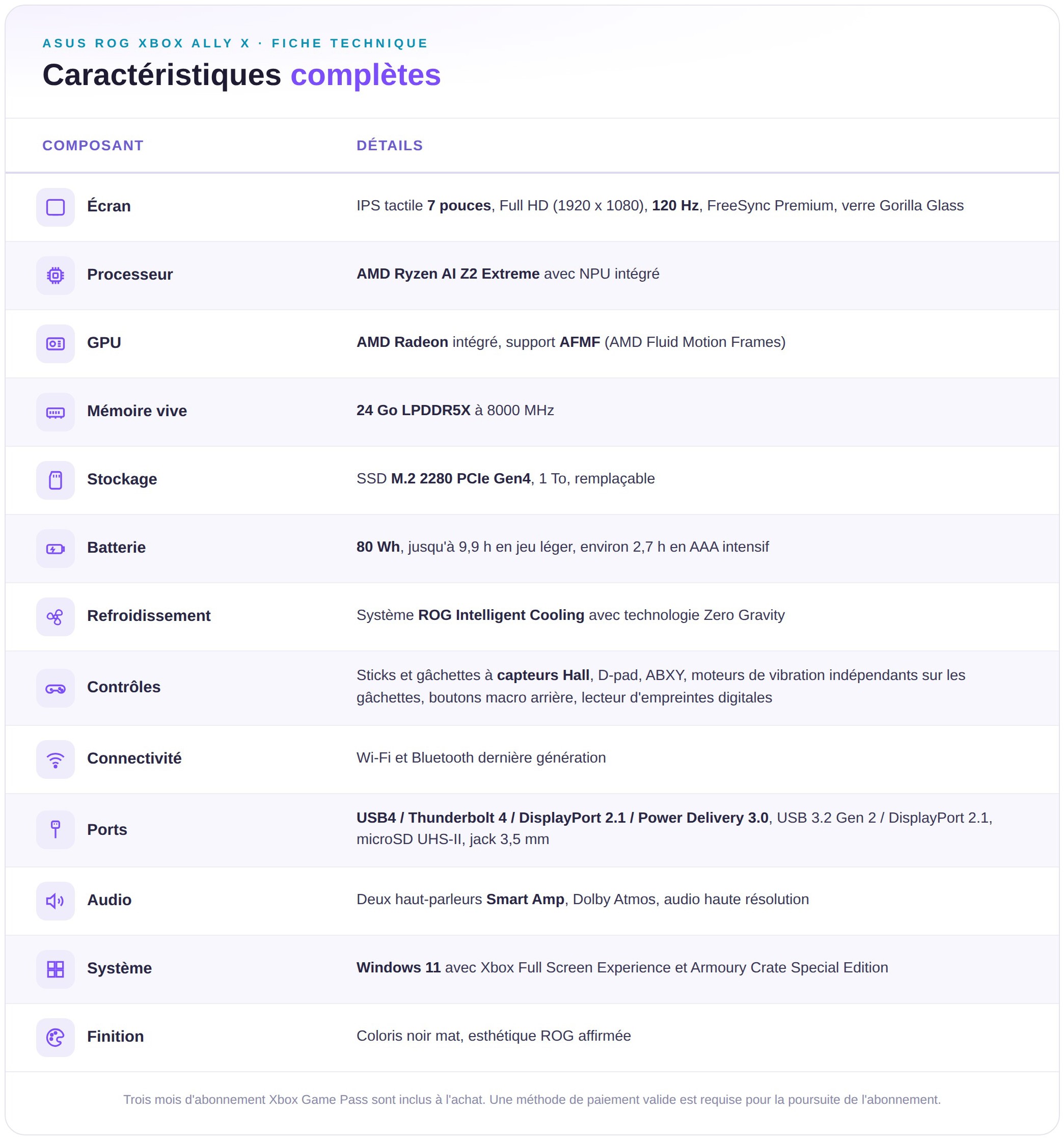Viewport: 1064px width, 1140px height.
Task: Click the Refroidissement fan icon
Action: [x=56, y=616]
